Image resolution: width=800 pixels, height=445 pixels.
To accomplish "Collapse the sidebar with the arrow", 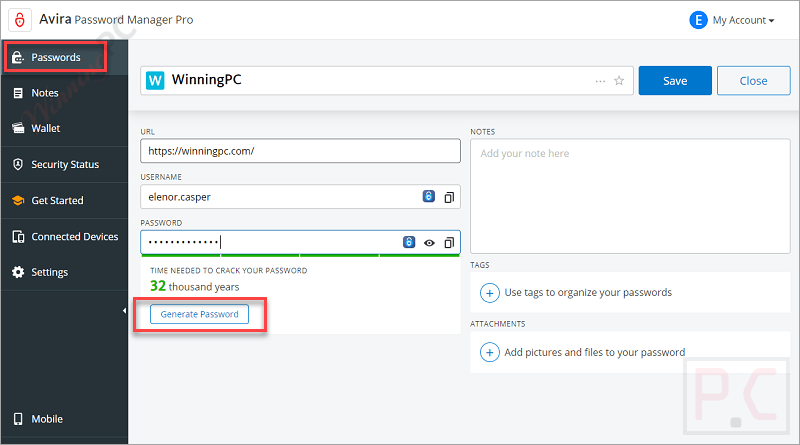I will click(124, 310).
